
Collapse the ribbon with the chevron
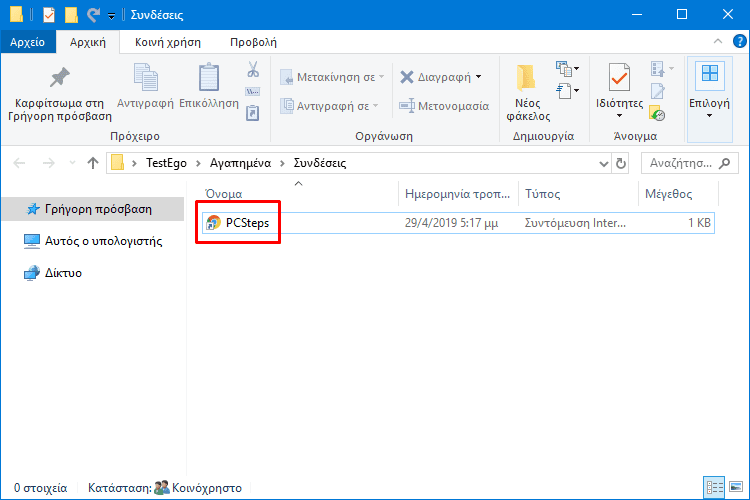pos(718,41)
